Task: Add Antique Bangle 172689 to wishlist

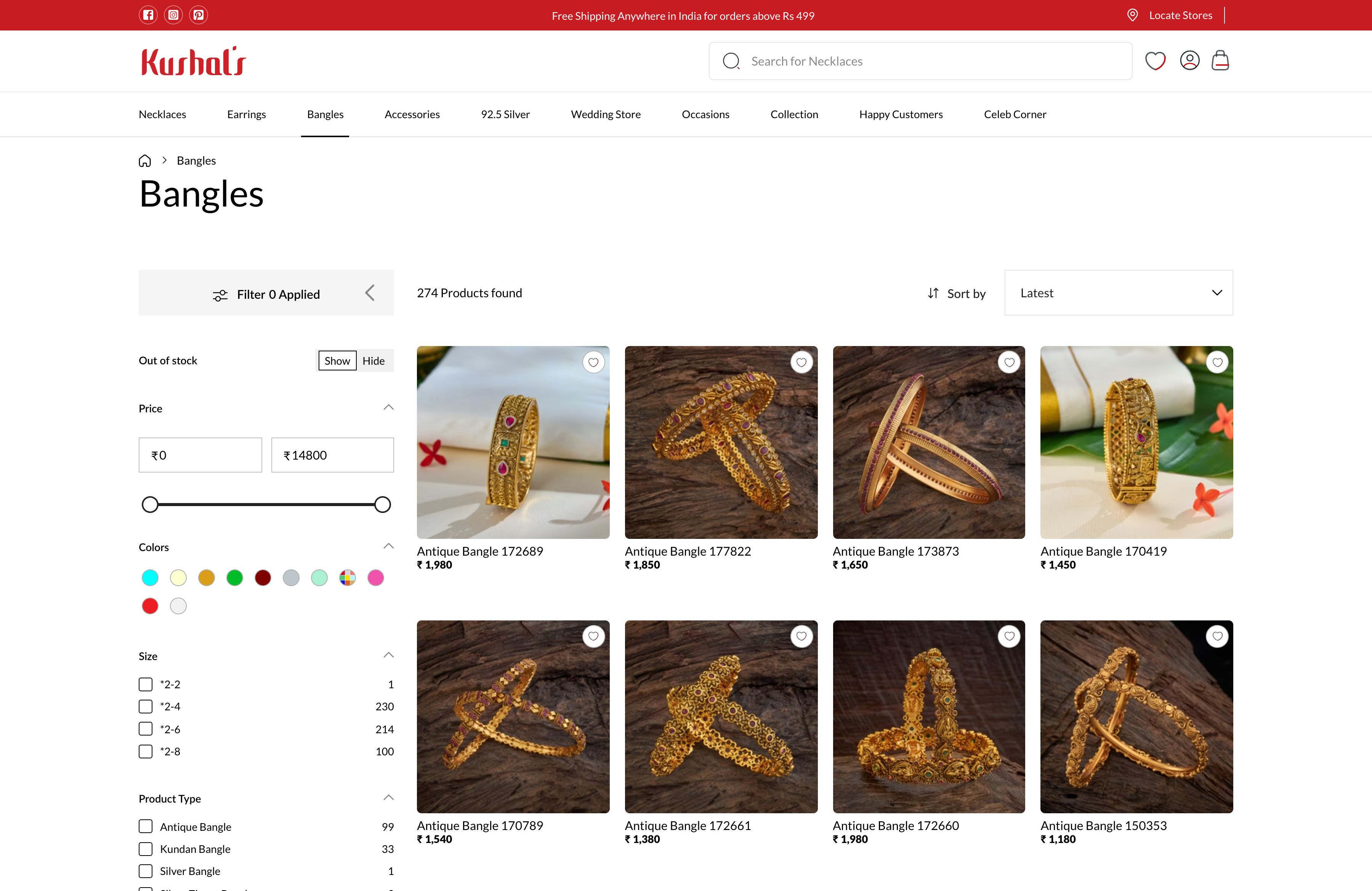Action: 594,361
